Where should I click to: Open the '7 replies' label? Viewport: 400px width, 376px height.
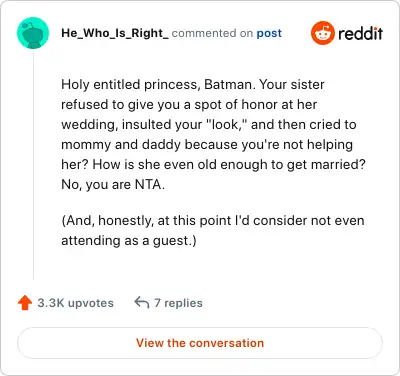pos(178,303)
